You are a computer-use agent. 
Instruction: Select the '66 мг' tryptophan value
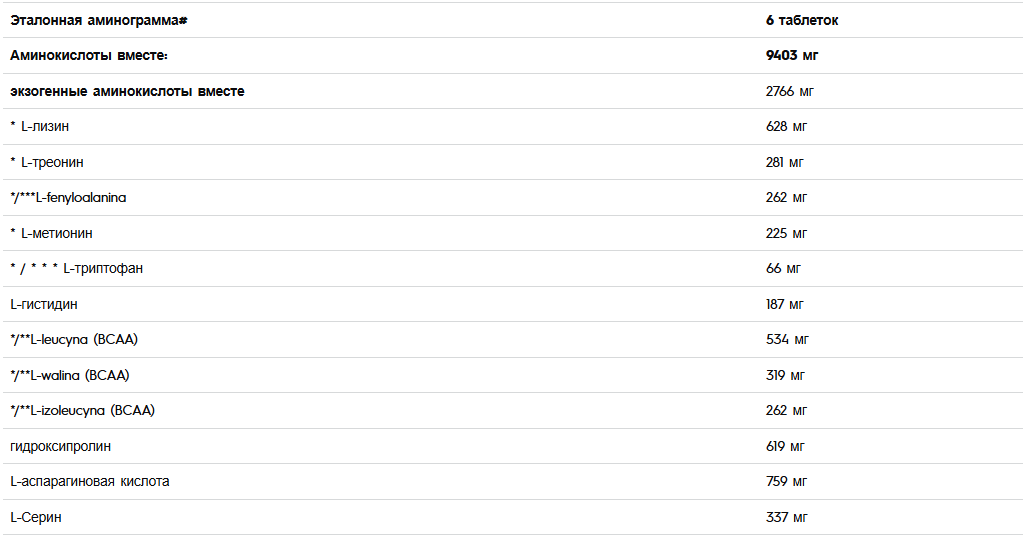[x=783, y=268]
